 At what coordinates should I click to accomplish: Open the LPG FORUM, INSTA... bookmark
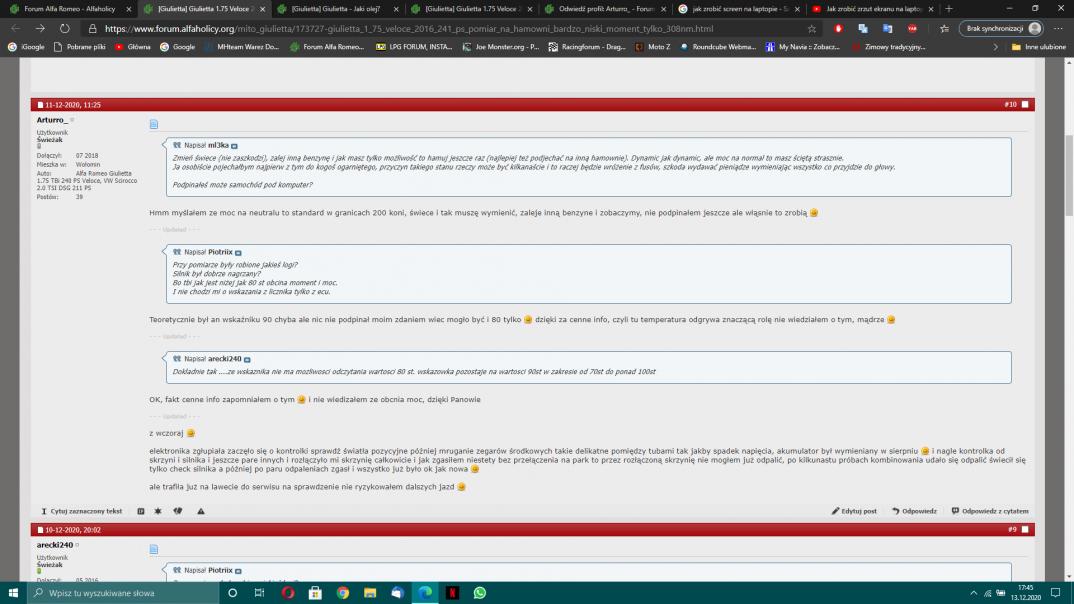click(414, 47)
